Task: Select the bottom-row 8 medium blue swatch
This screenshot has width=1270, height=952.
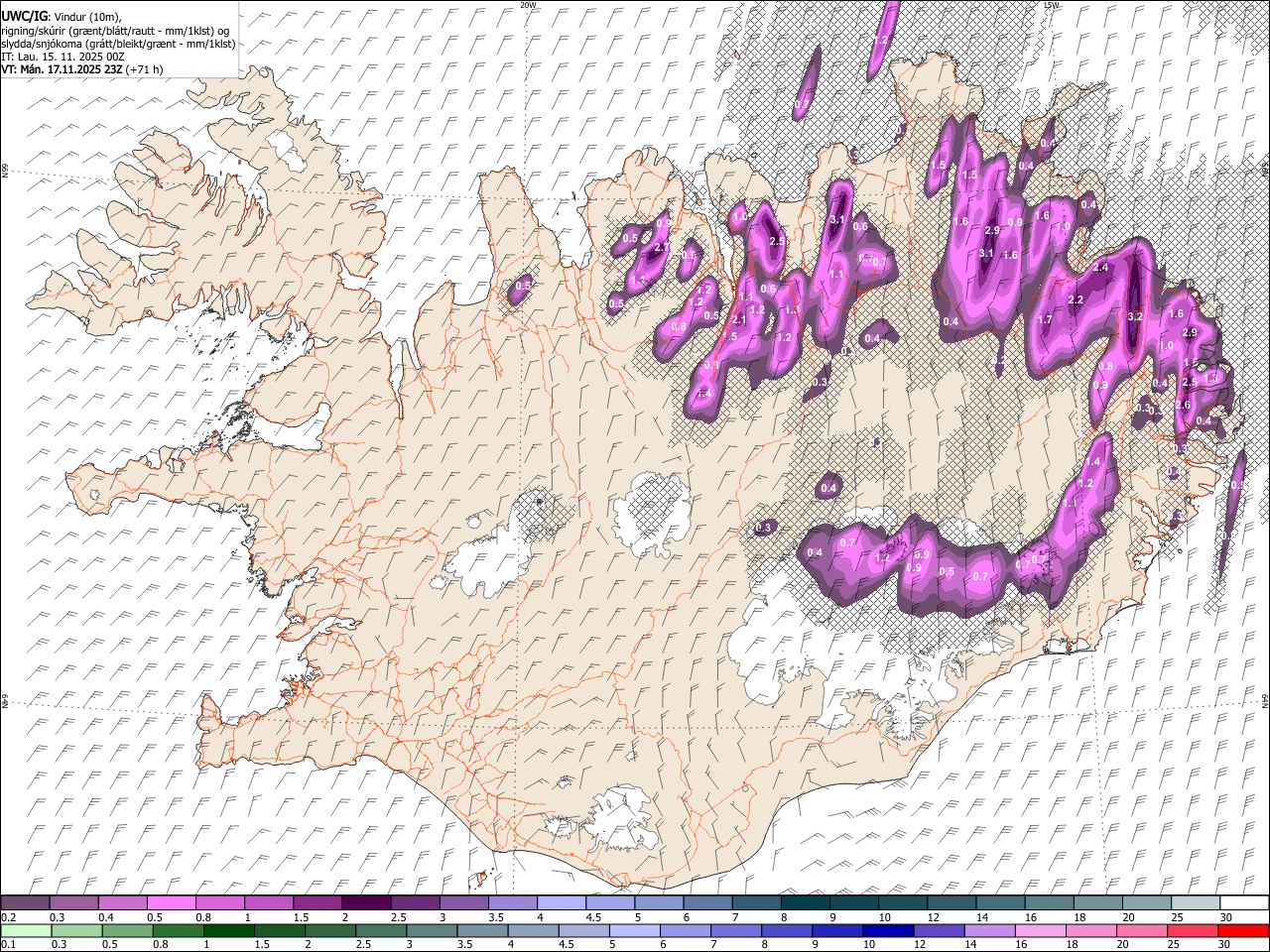Action: 787,931
